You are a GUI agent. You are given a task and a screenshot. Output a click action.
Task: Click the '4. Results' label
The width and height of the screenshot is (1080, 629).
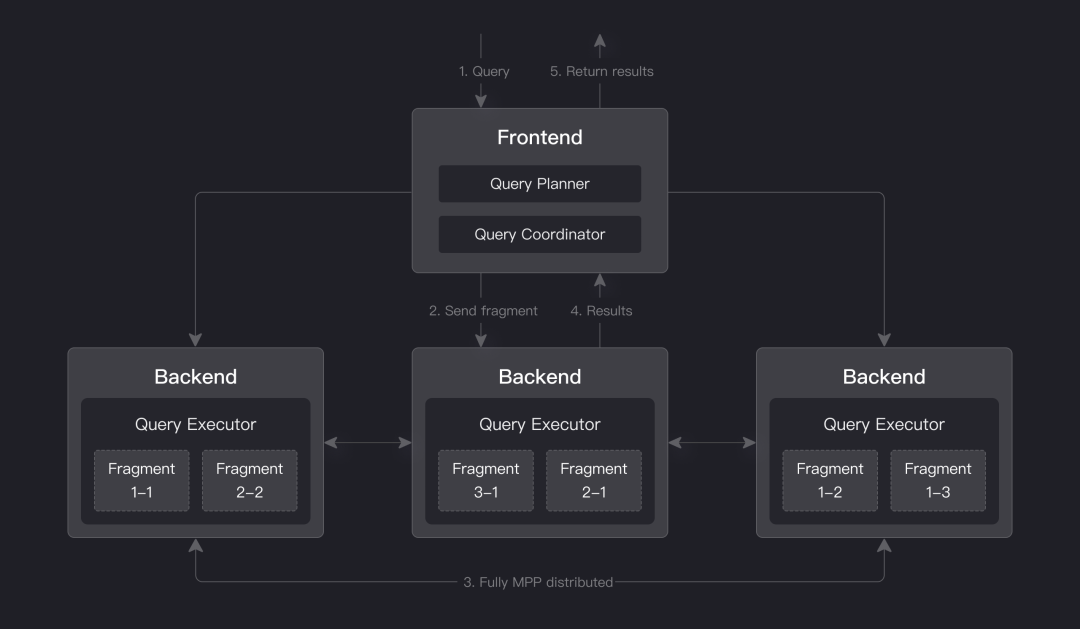tap(601, 311)
